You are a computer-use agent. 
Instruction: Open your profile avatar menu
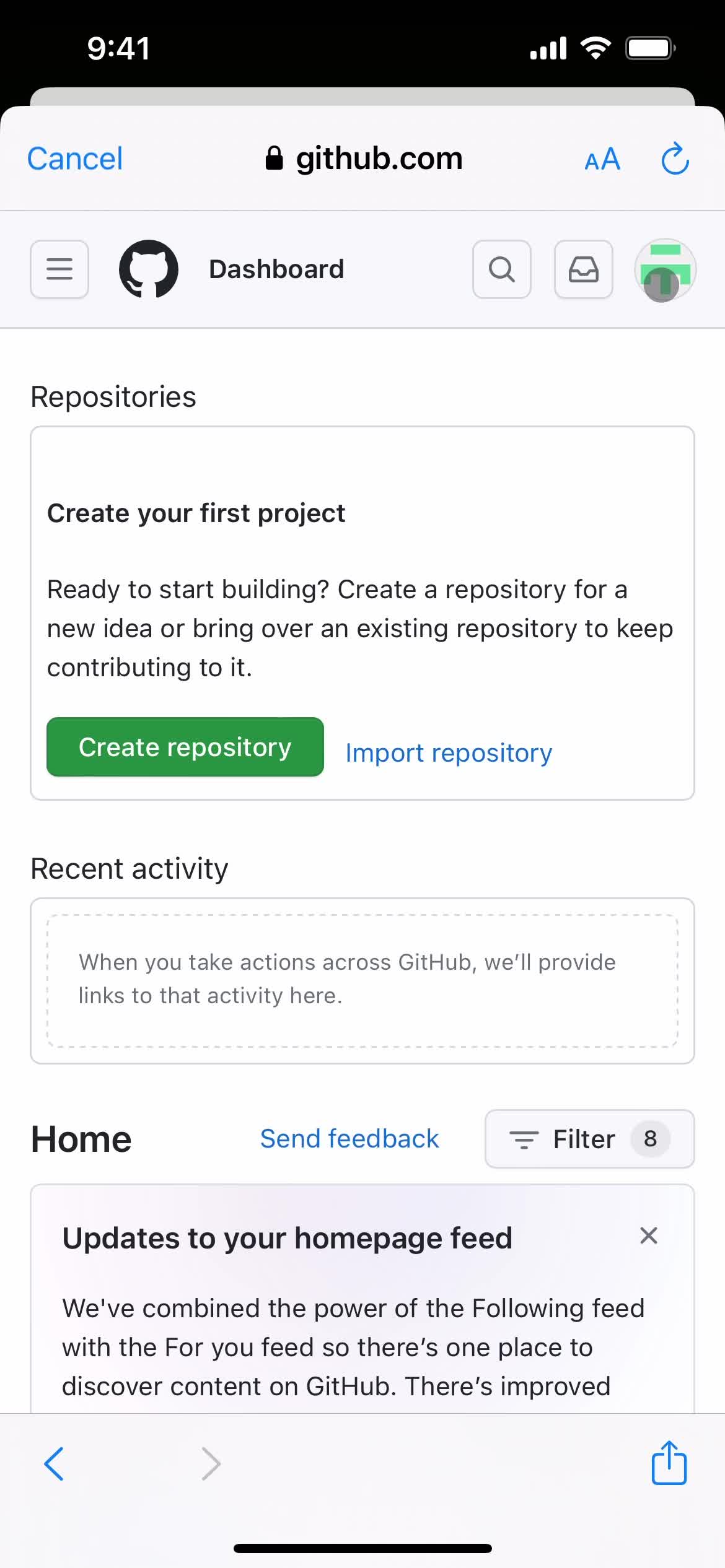(664, 270)
